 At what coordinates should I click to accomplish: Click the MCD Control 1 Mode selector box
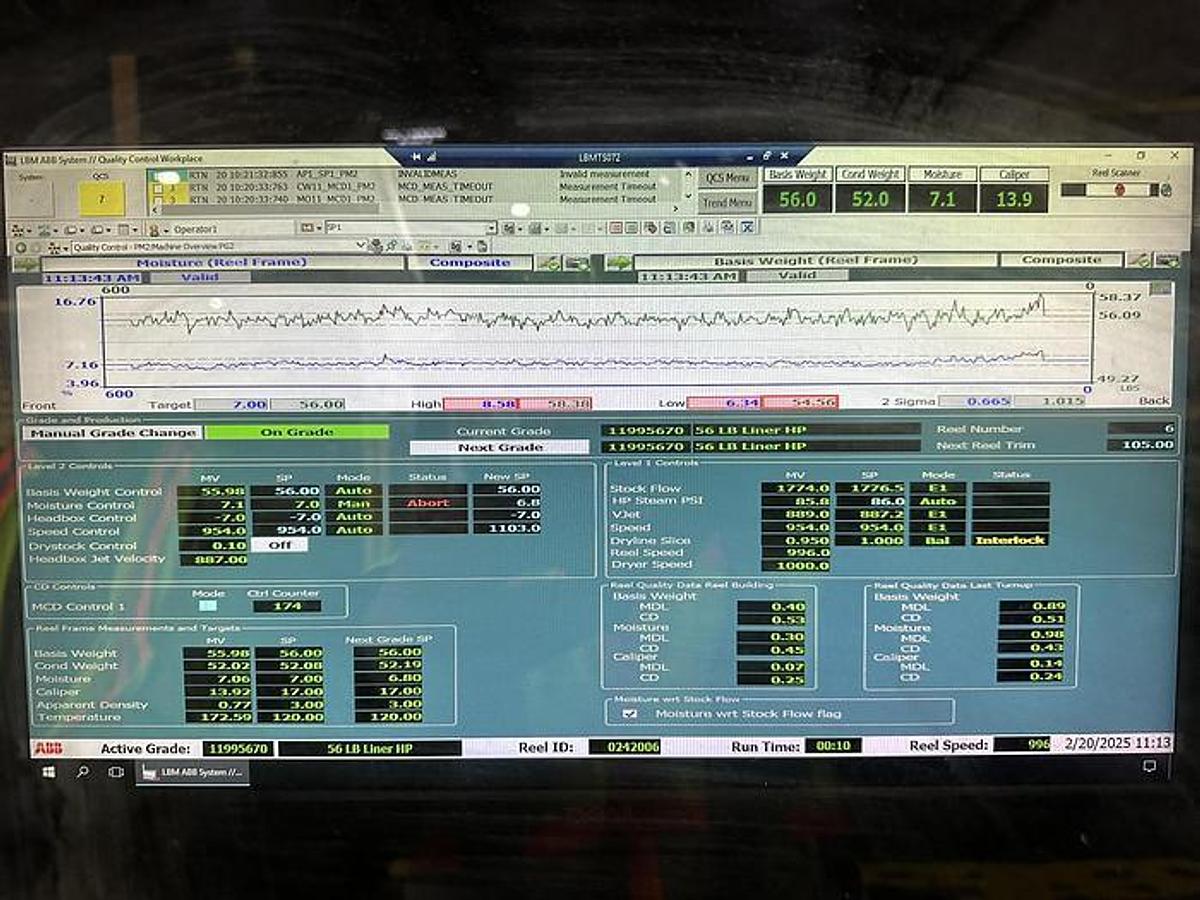[x=207, y=606]
